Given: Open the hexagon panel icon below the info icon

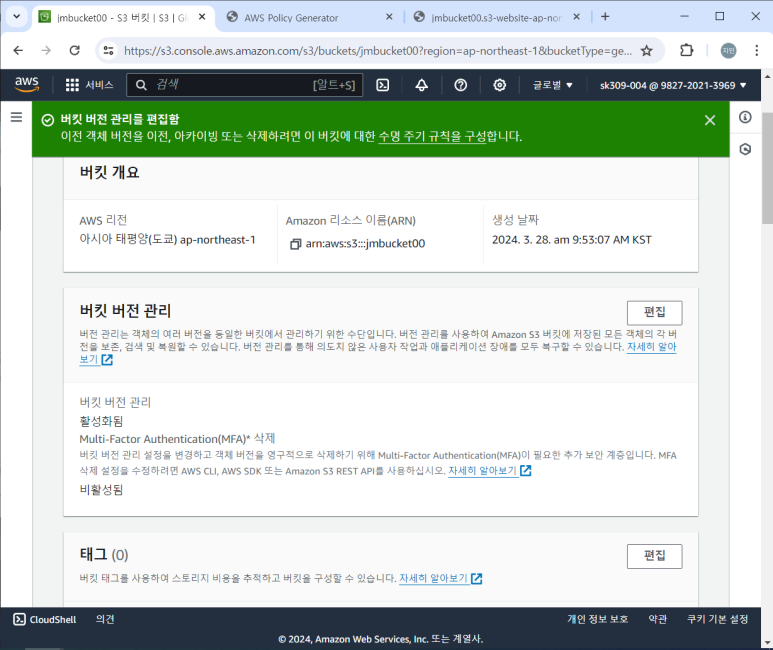Looking at the screenshot, I should point(745,149).
